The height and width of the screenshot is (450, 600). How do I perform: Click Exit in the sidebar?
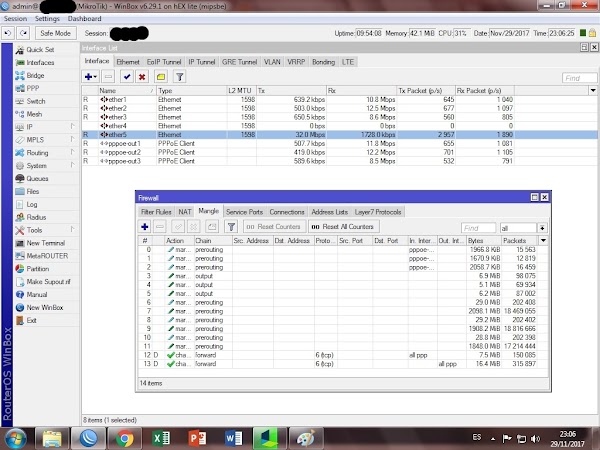31,320
